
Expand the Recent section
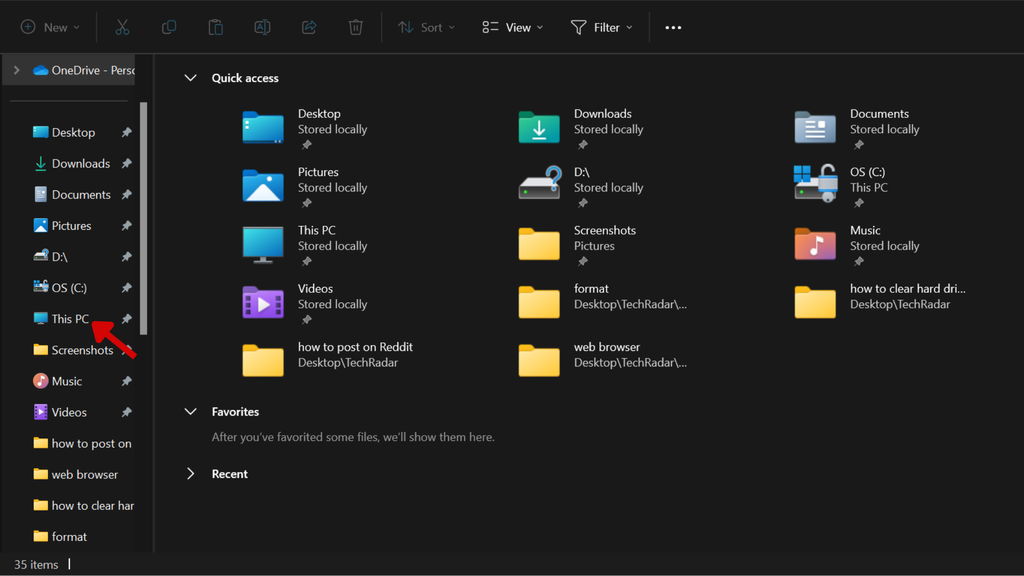(190, 474)
